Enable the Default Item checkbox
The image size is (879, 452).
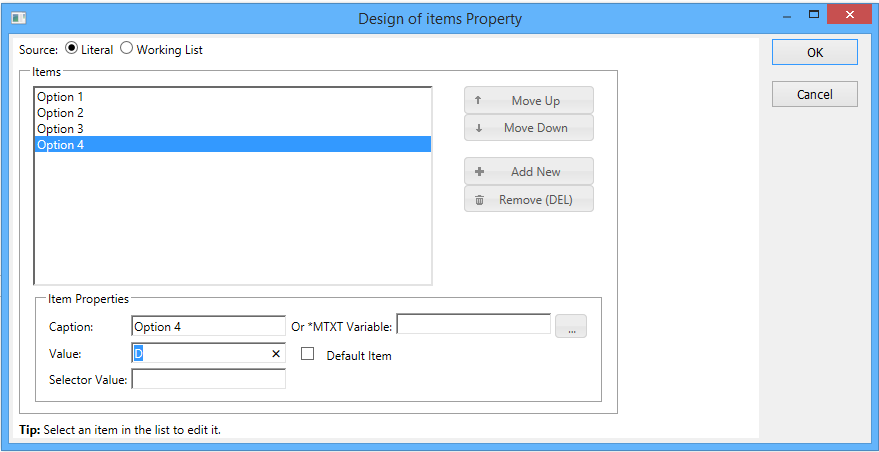308,354
